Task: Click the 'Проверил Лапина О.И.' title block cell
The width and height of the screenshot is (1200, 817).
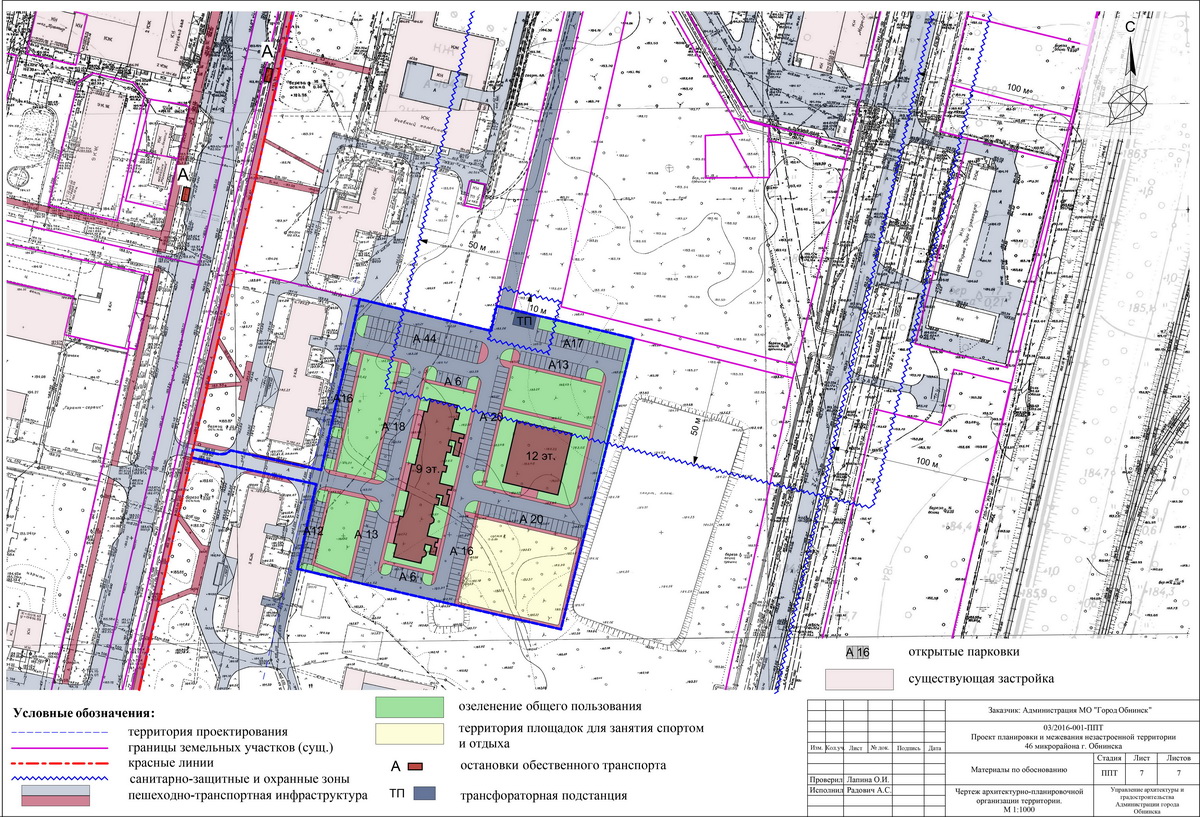Action: coord(849,780)
